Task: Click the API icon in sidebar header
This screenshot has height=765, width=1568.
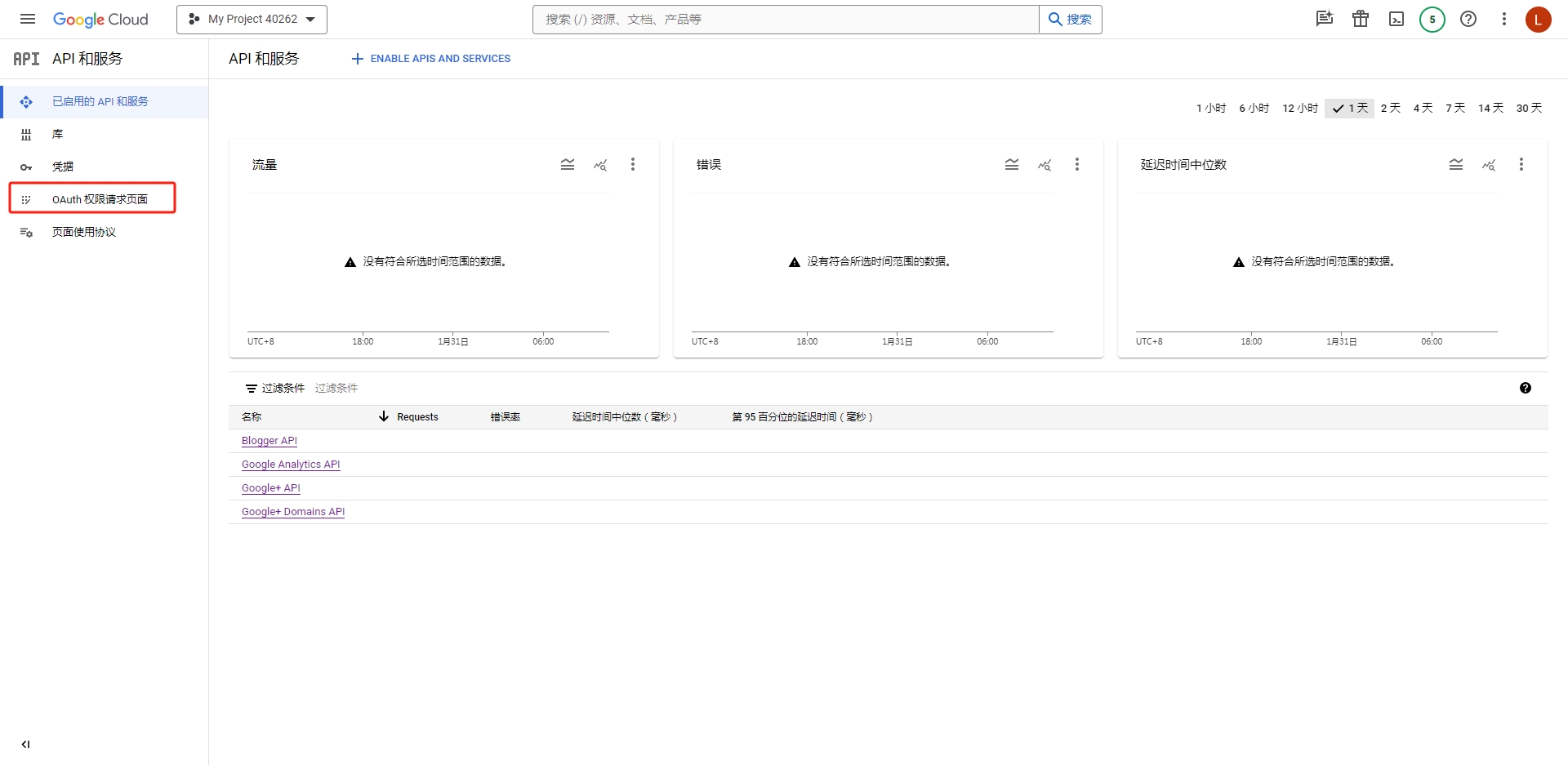Action: pos(26,59)
